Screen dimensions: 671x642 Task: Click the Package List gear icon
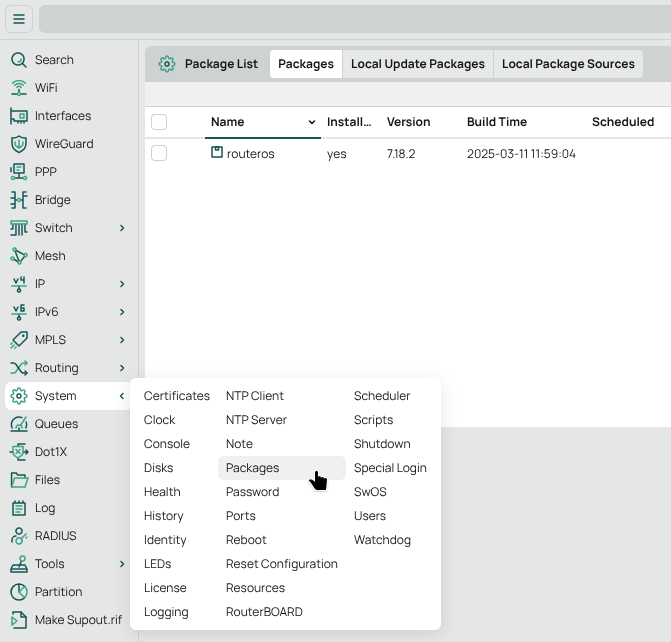tap(166, 64)
